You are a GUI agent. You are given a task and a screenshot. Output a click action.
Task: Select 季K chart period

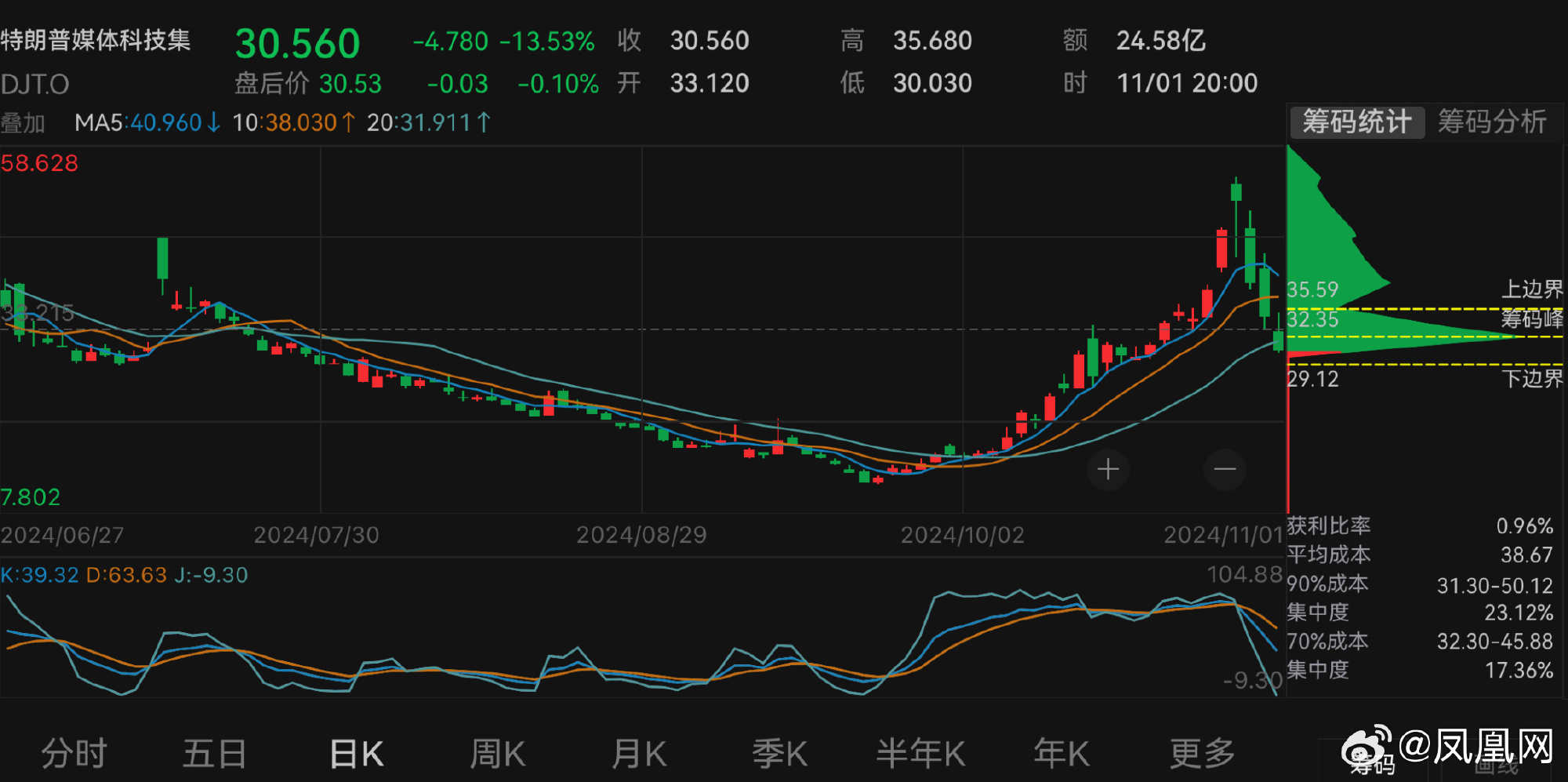tap(779, 754)
